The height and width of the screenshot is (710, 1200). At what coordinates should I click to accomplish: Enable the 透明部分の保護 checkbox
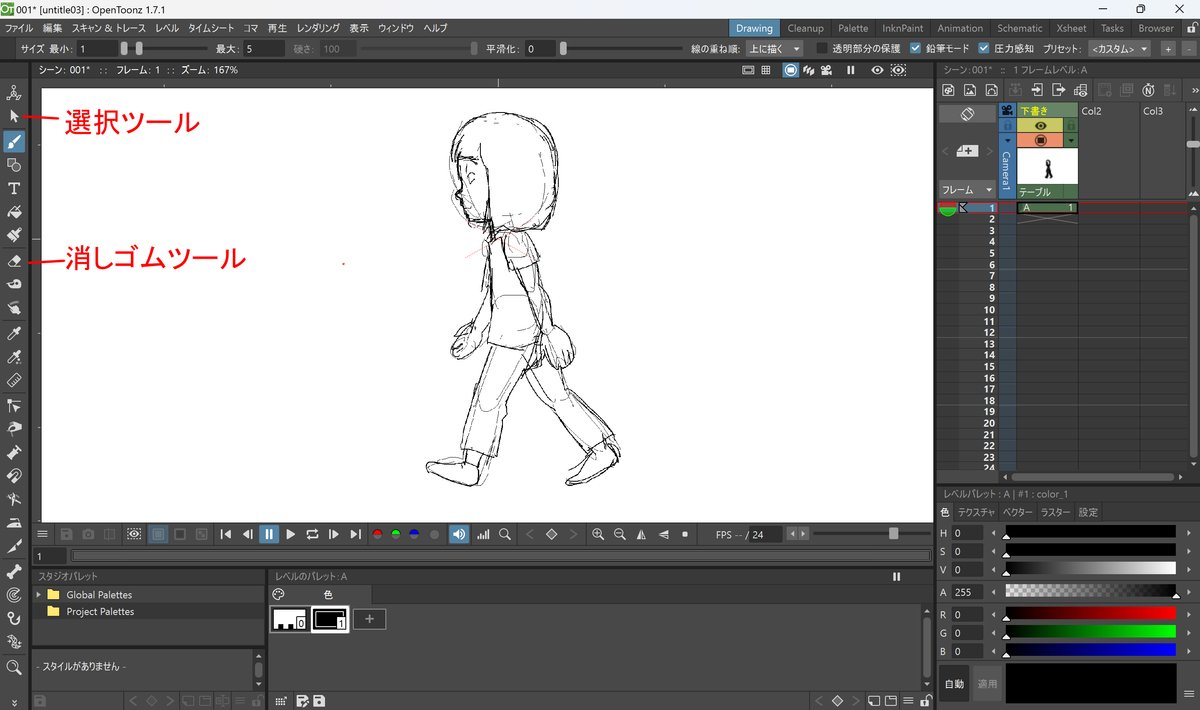(822, 48)
